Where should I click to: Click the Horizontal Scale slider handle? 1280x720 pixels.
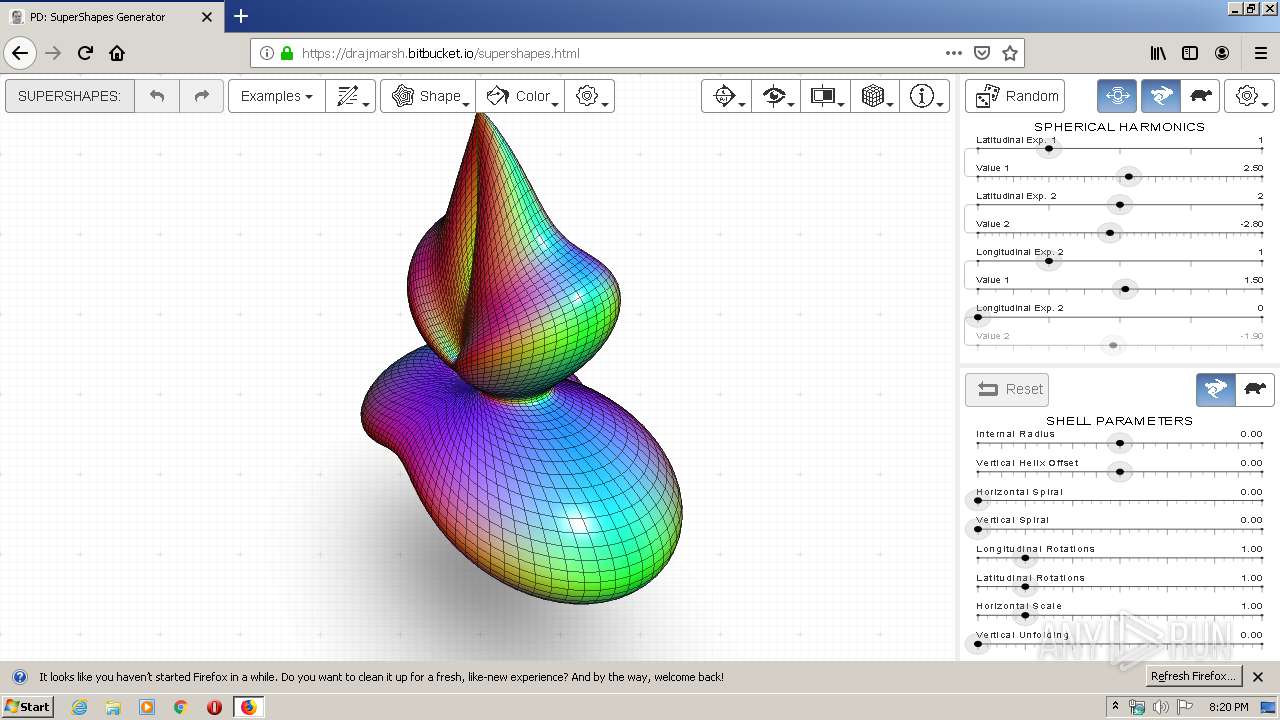click(x=1025, y=615)
